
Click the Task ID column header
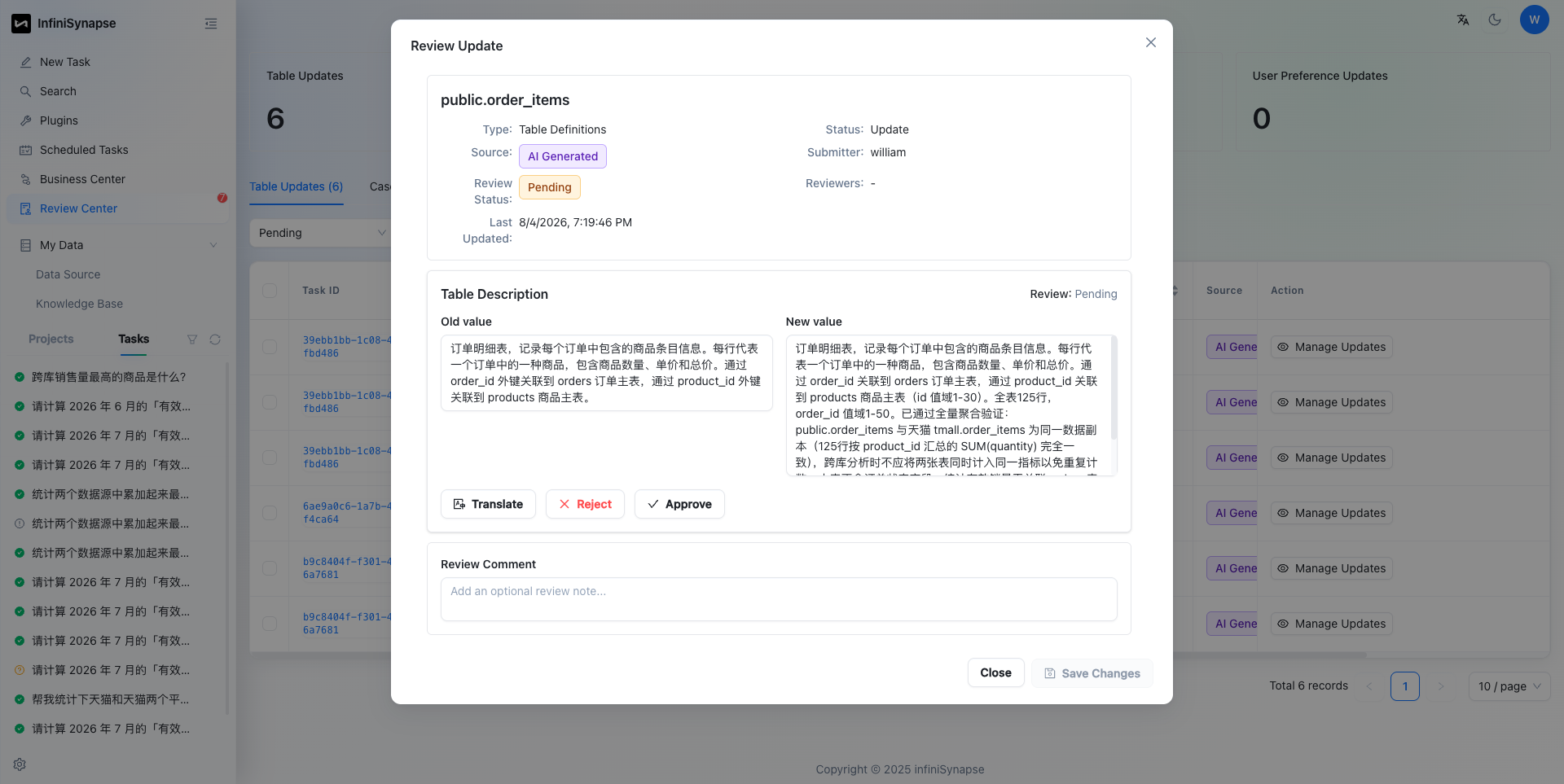click(x=321, y=291)
